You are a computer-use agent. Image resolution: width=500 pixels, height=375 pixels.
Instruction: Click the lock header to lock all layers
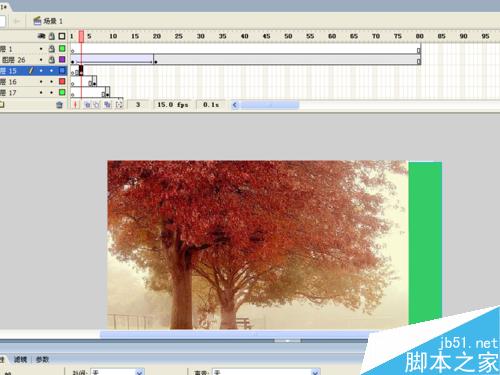tap(52, 36)
